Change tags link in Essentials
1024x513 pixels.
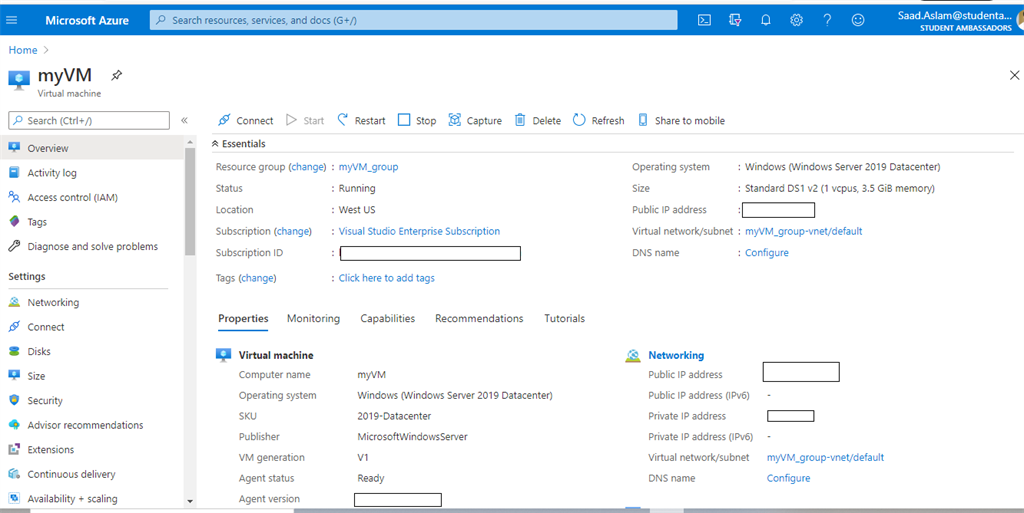pos(257,278)
